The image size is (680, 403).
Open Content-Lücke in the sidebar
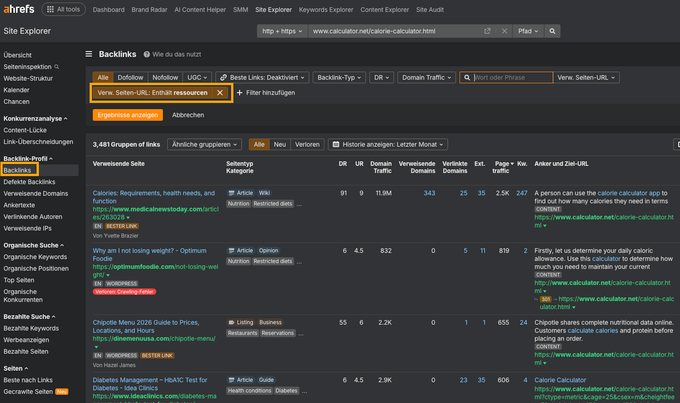(25, 130)
